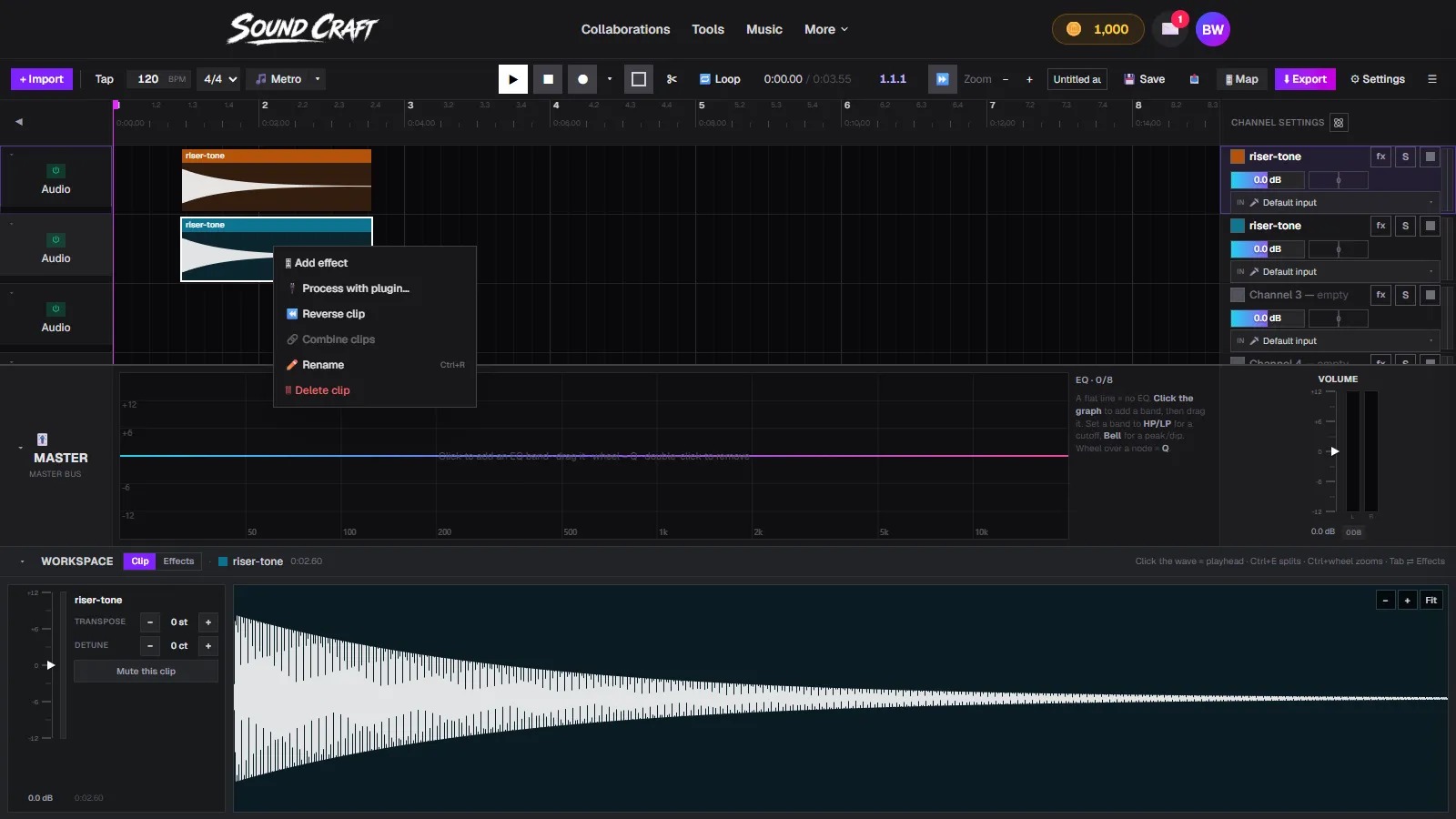Viewport: 1456px width, 819px height.
Task: Select the orange riser-tone clip on the first track
Action: (277, 180)
